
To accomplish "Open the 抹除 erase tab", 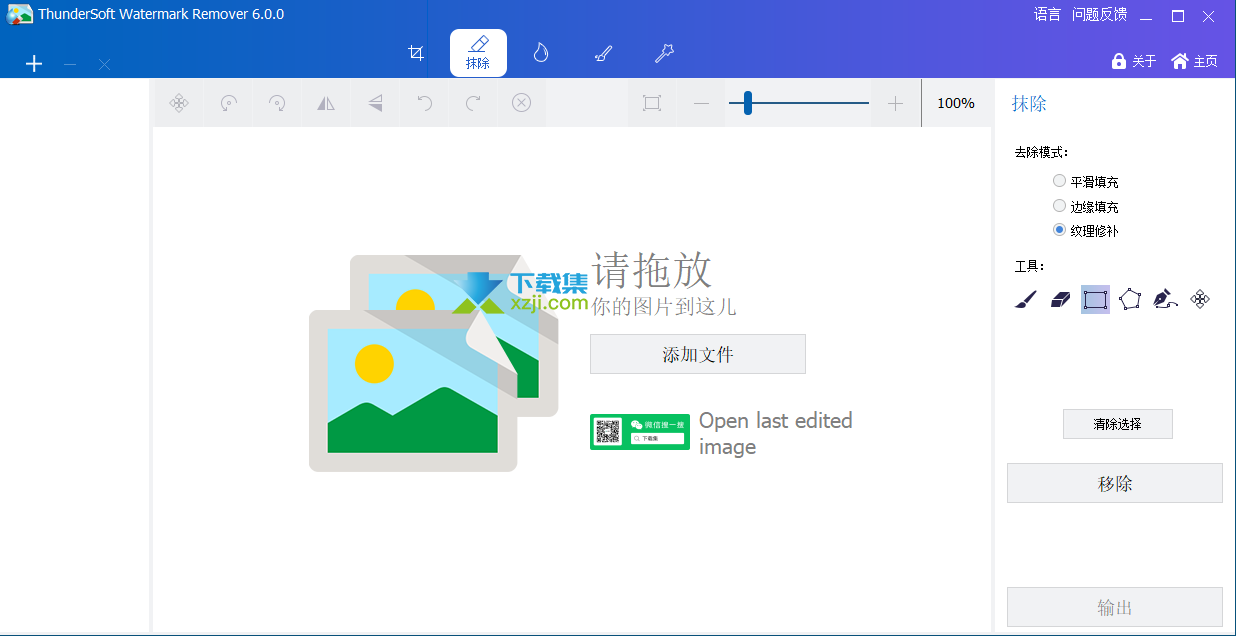I will 478,53.
